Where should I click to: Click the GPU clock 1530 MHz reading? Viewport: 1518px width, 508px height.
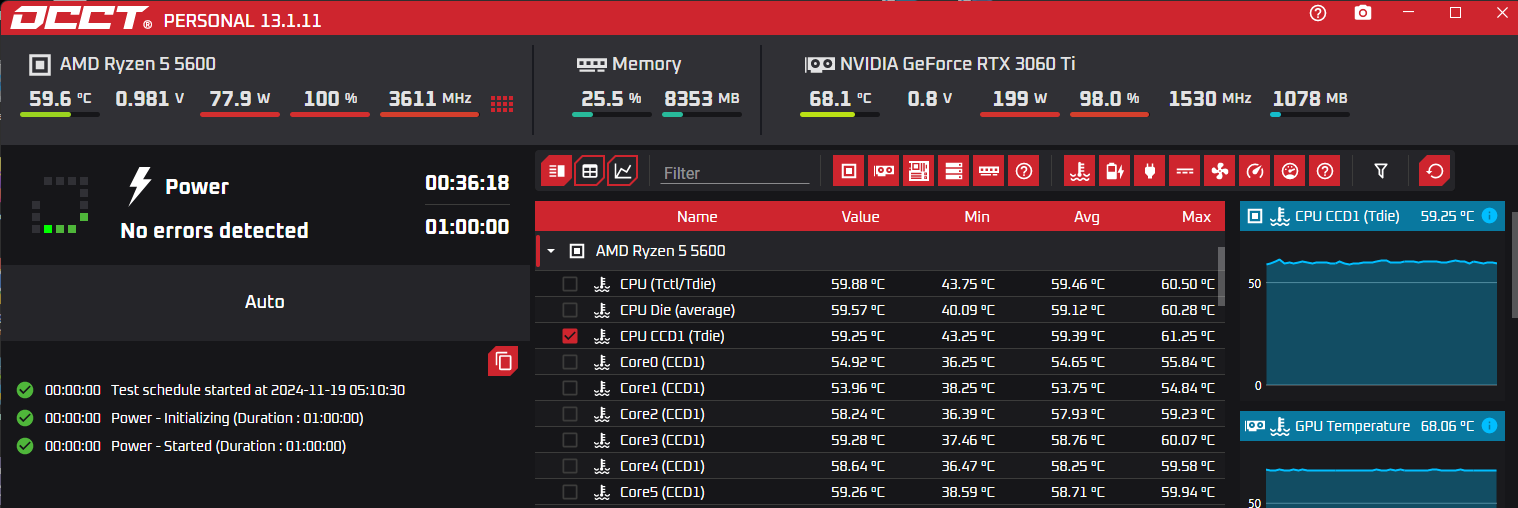point(1210,98)
